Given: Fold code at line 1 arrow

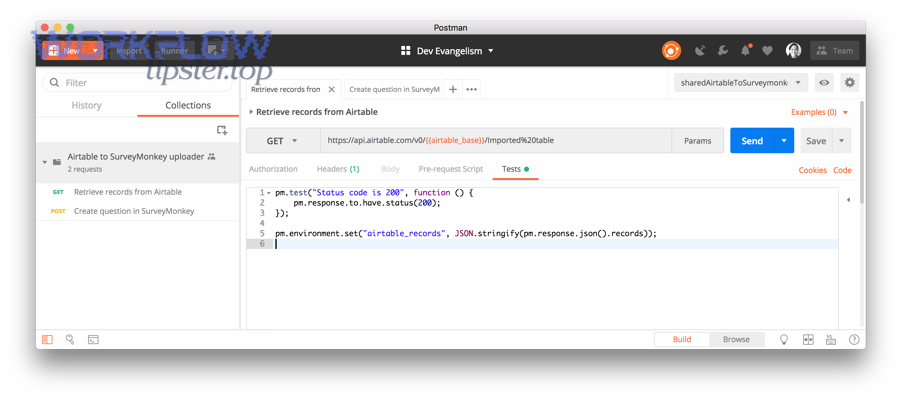Looking at the screenshot, I should coord(269,193).
